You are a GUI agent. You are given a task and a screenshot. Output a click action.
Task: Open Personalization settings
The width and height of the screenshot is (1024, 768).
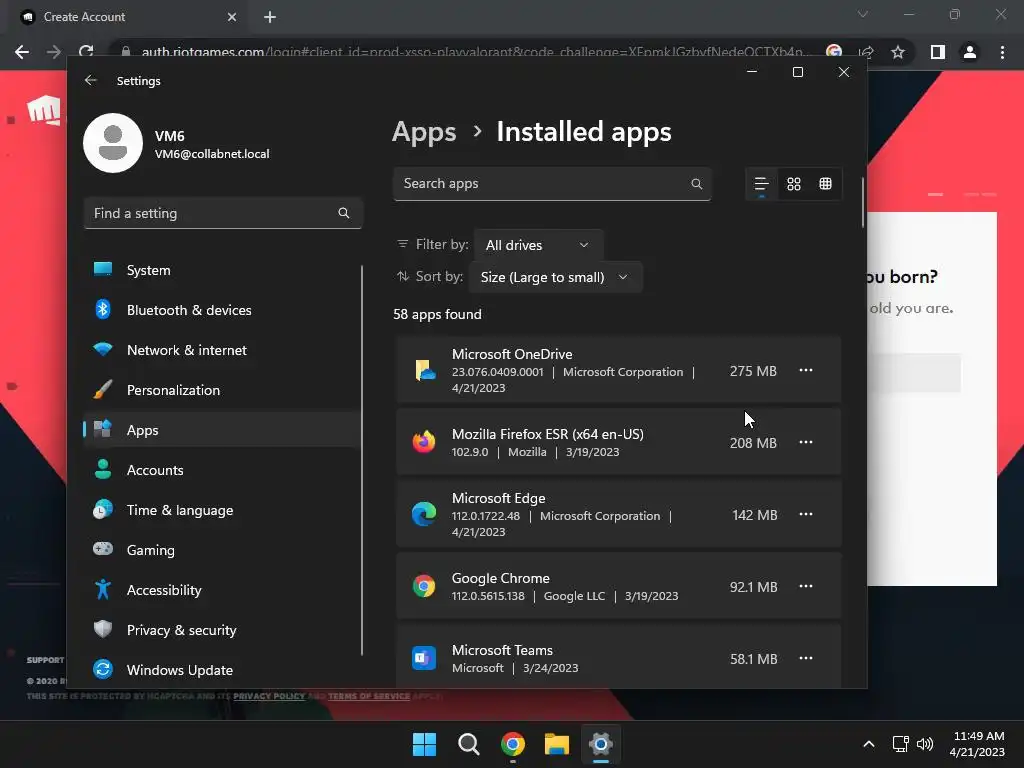223,390
